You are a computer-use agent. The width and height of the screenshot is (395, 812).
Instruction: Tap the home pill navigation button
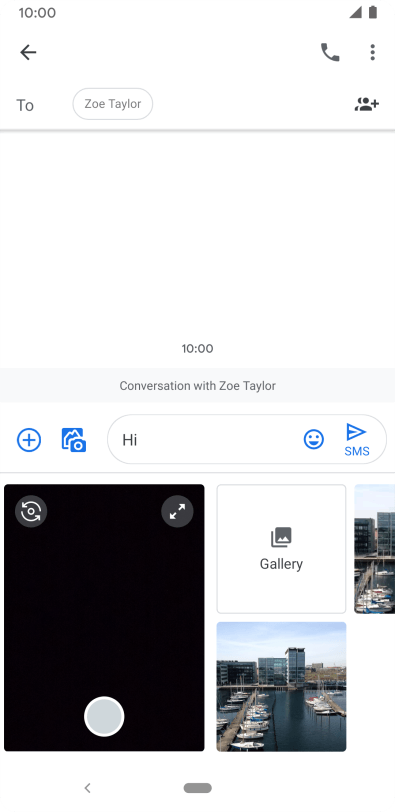pos(198,788)
